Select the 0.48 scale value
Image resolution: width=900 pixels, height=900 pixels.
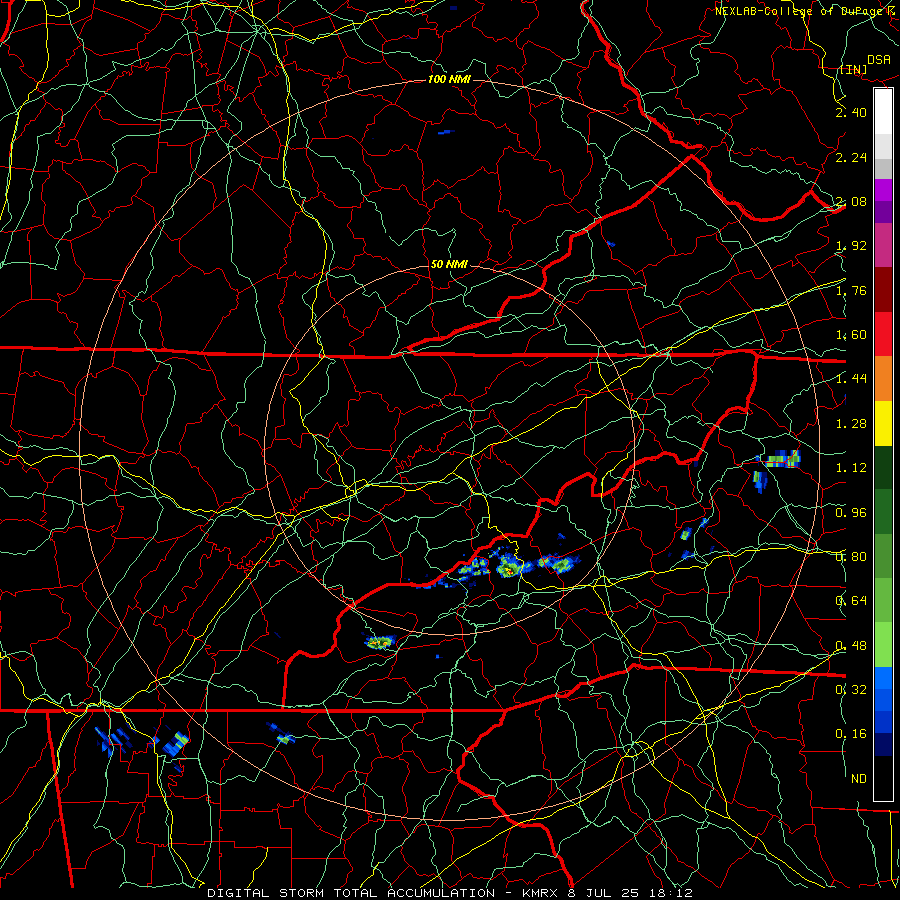click(852, 645)
